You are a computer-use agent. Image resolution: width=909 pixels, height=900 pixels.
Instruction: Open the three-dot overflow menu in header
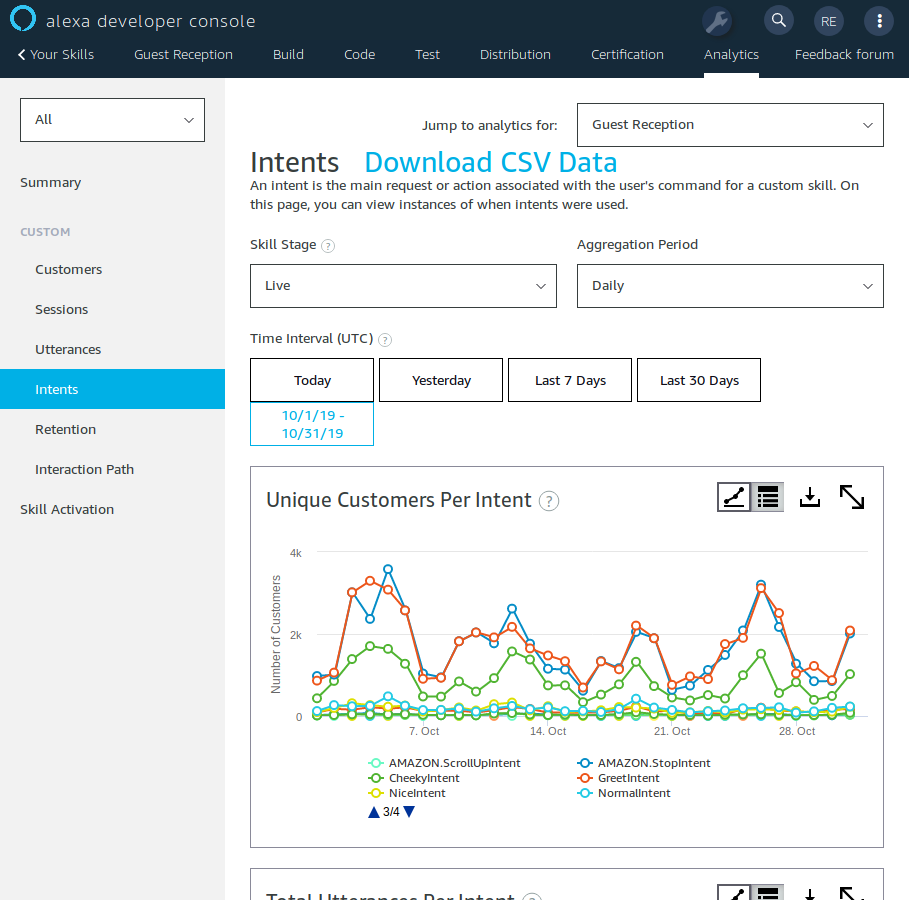click(x=877, y=20)
